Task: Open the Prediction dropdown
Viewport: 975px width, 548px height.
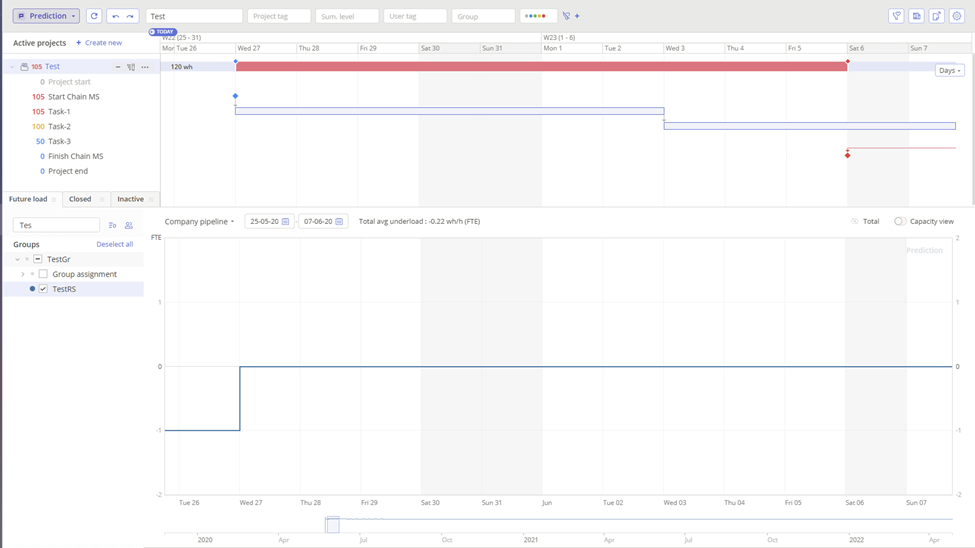Action: pos(46,16)
